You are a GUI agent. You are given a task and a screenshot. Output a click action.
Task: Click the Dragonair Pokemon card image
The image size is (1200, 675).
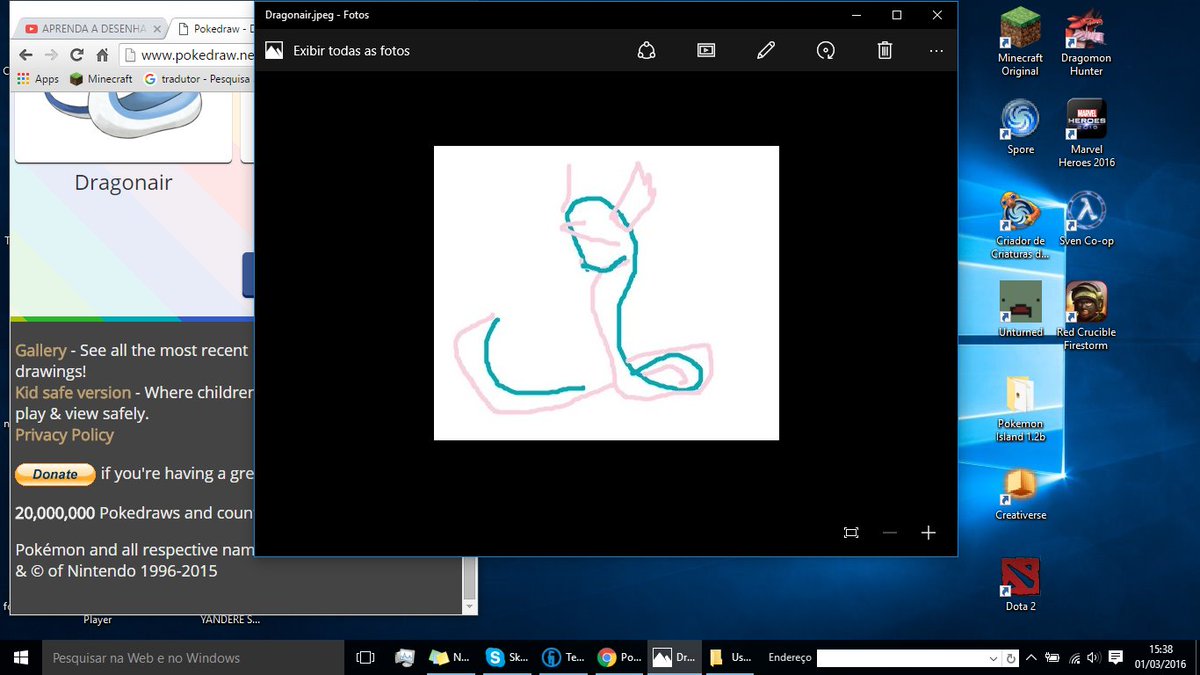[124, 125]
